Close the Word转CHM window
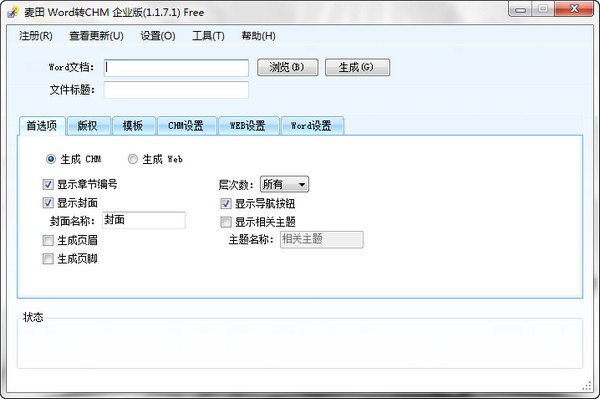This screenshot has height=399, width=600. click(574, 9)
